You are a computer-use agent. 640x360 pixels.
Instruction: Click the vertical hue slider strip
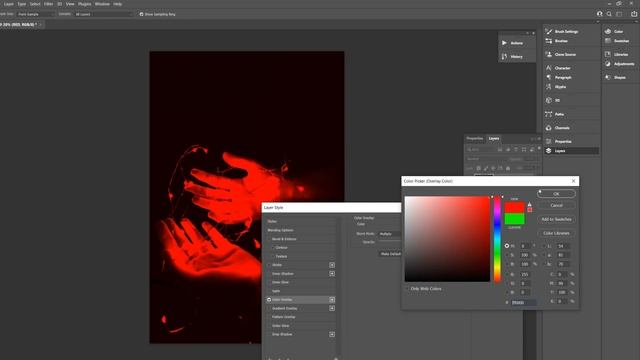tap(497, 239)
